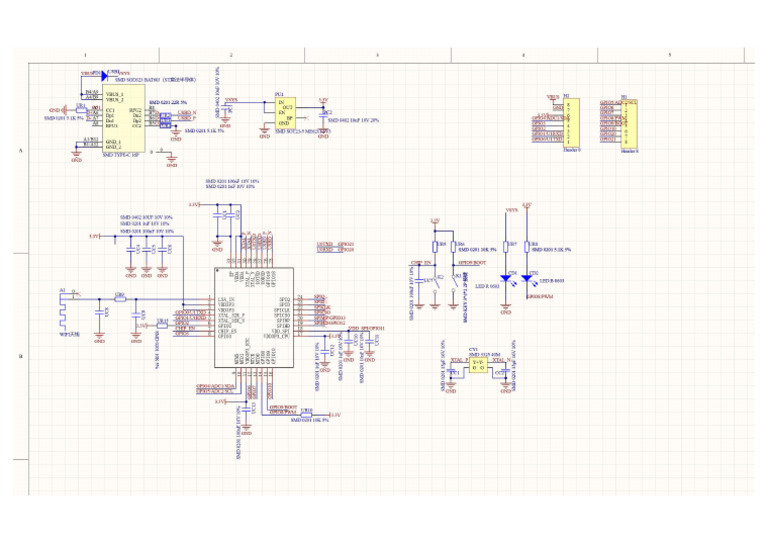Click the column 3 marker in top ruler
The width and height of the screenshot is (768, 543).
pos(377,55)
